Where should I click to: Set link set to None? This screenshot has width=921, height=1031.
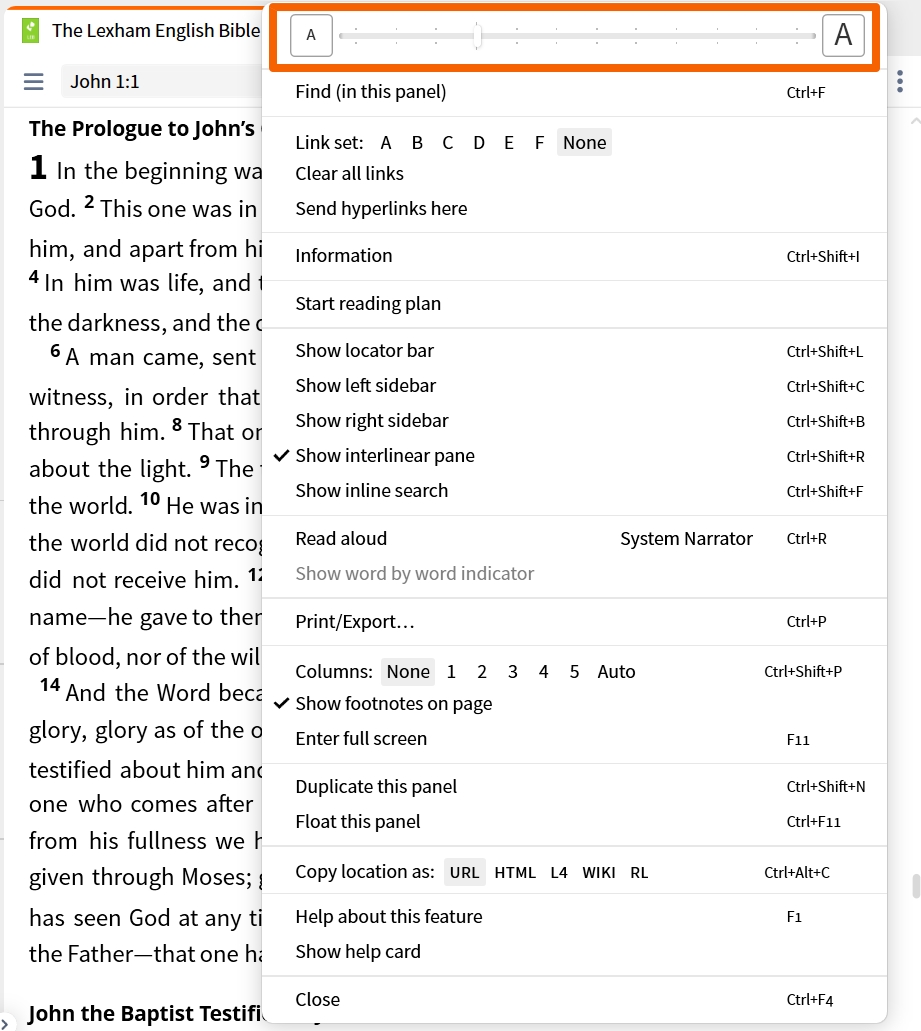(x=584, y=143)
